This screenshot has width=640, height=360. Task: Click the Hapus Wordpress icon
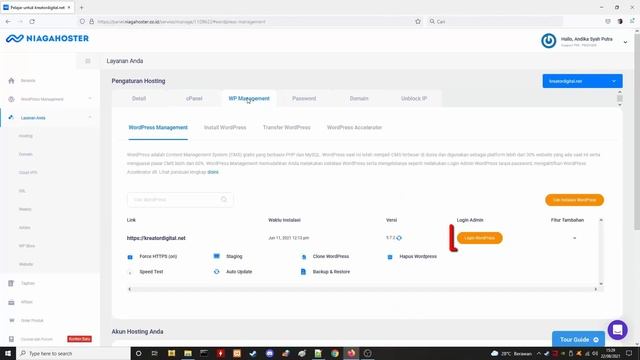[390, 257]
